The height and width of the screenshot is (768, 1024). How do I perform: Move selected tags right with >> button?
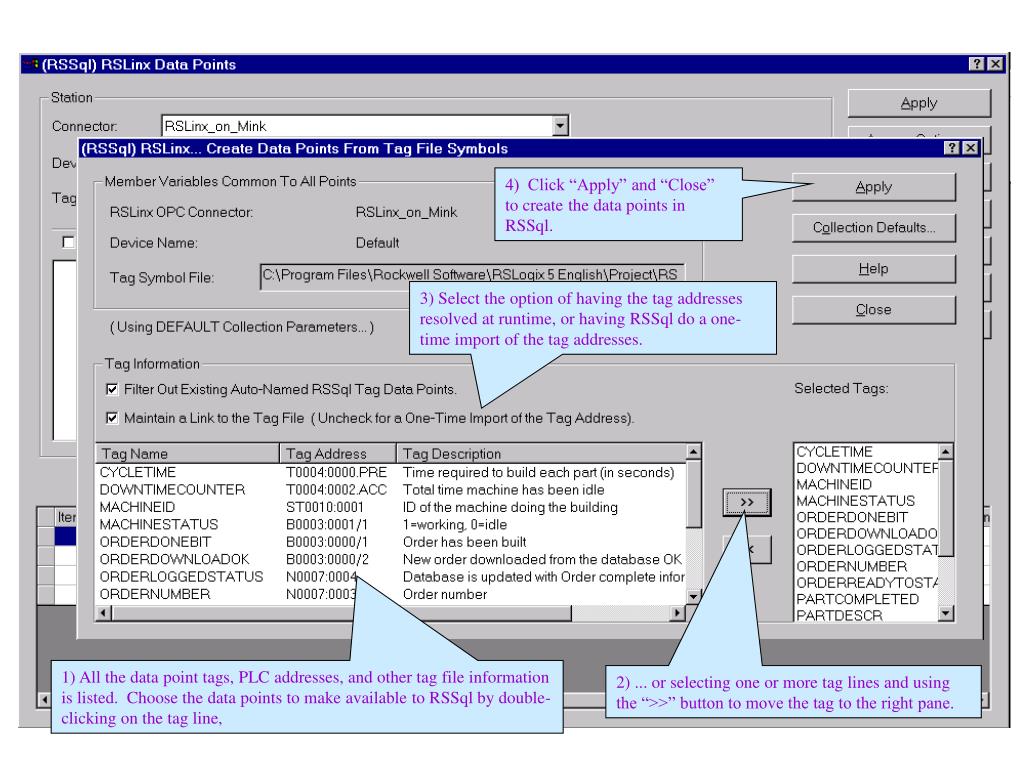tap(746, 502)
